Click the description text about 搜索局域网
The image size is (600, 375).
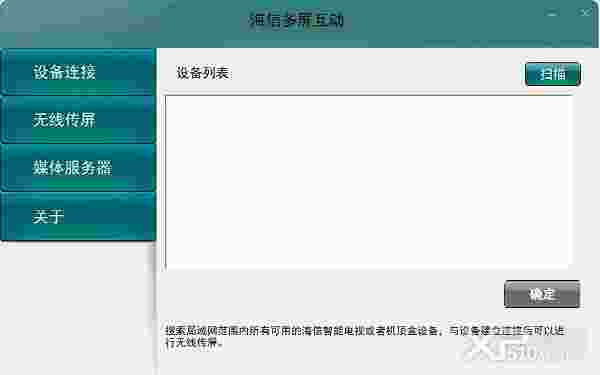tap(365, 336)
